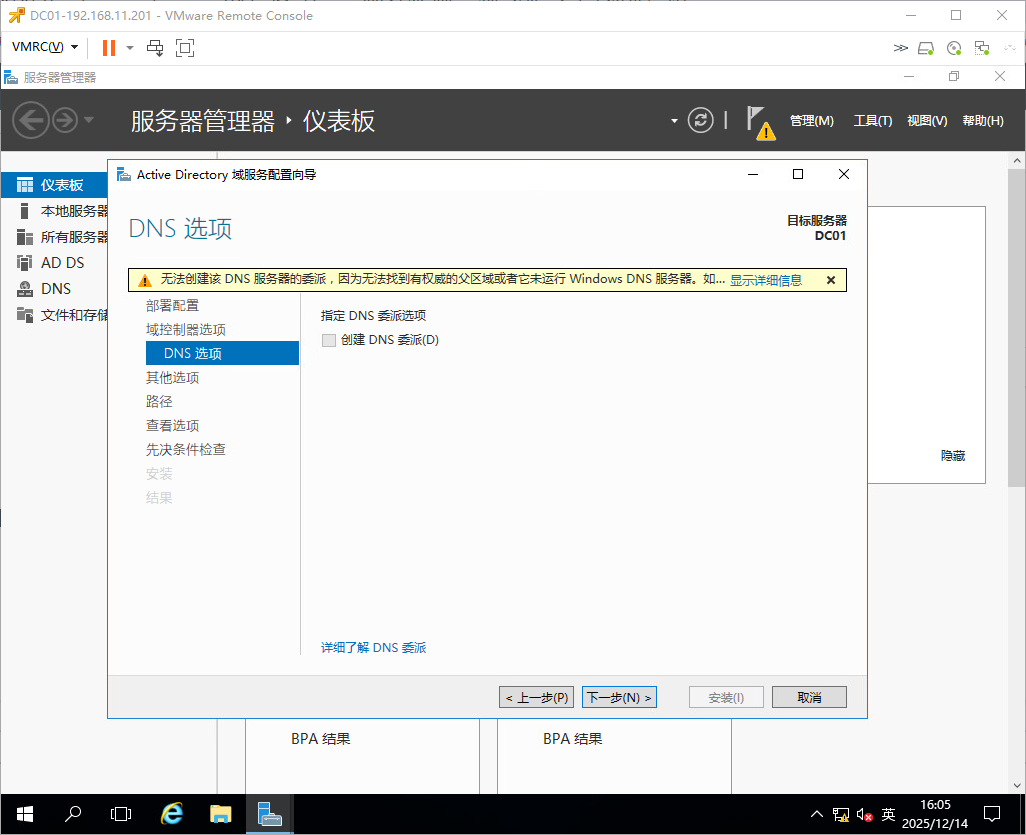Go back in Server Manager navigation
The width and height of the screenshot is (1026, 835).
coord(31,120)
